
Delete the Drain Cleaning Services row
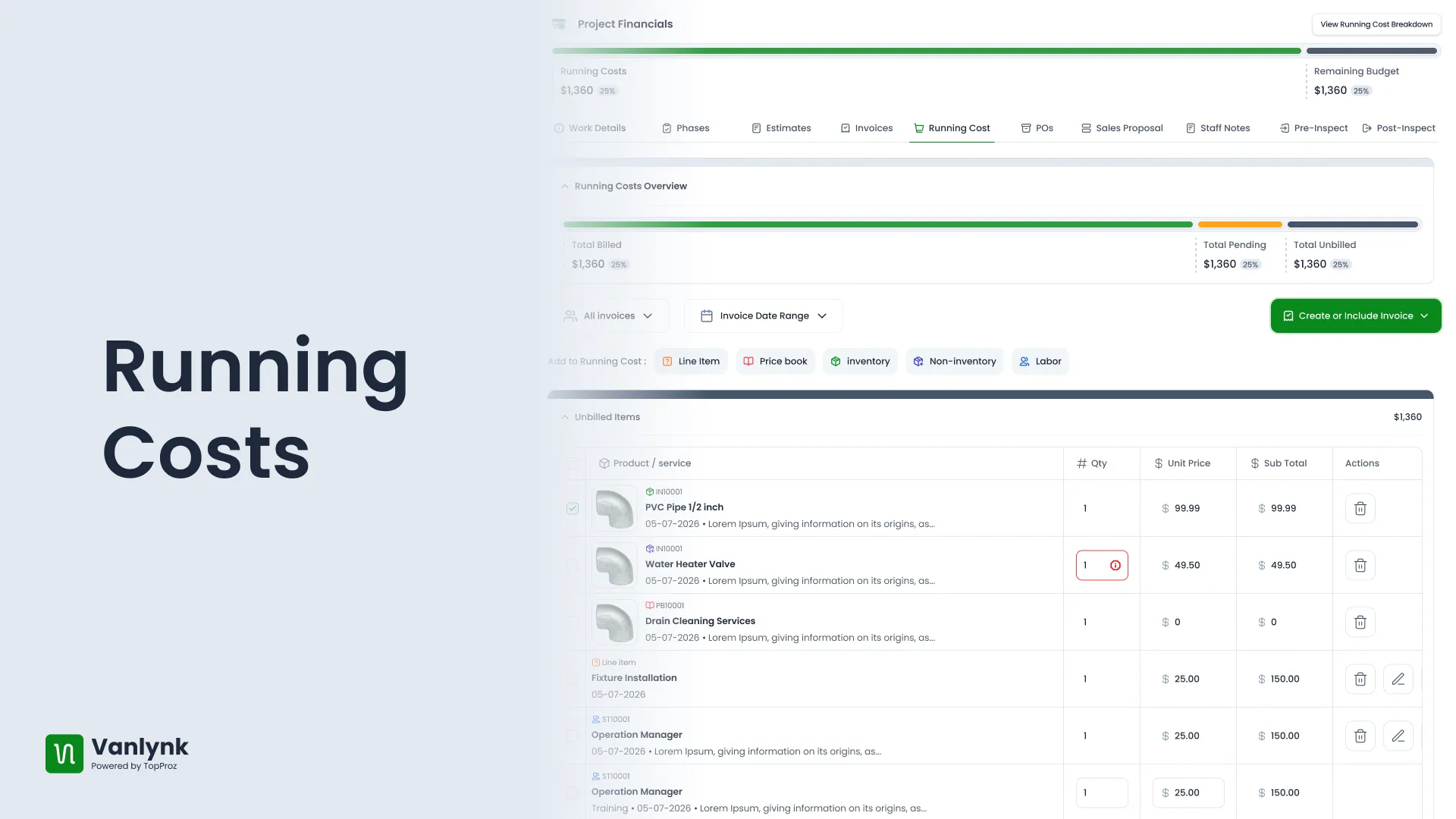[x=1360, y=622]
